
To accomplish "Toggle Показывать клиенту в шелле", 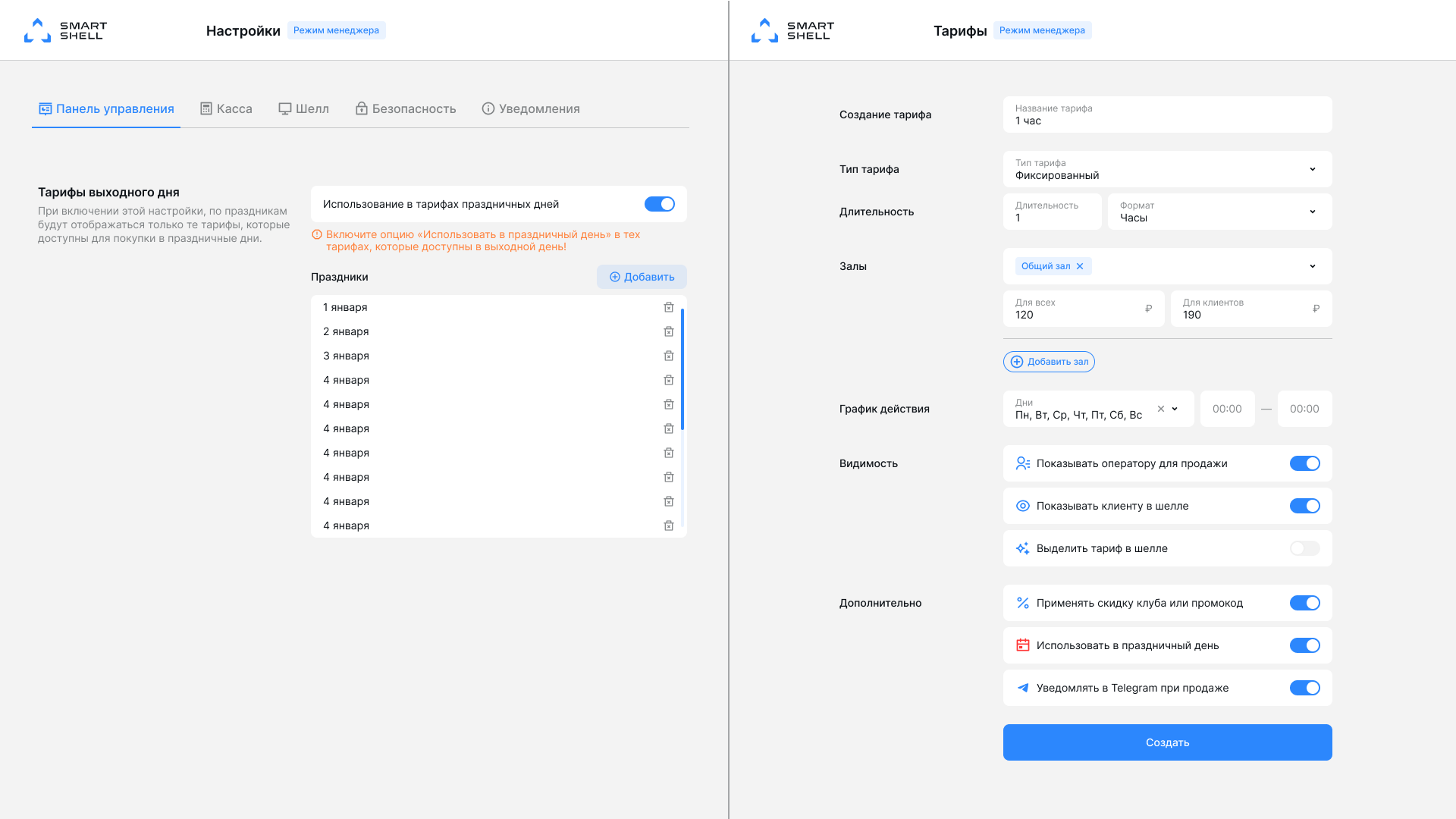I will (x=1305, y=506).
